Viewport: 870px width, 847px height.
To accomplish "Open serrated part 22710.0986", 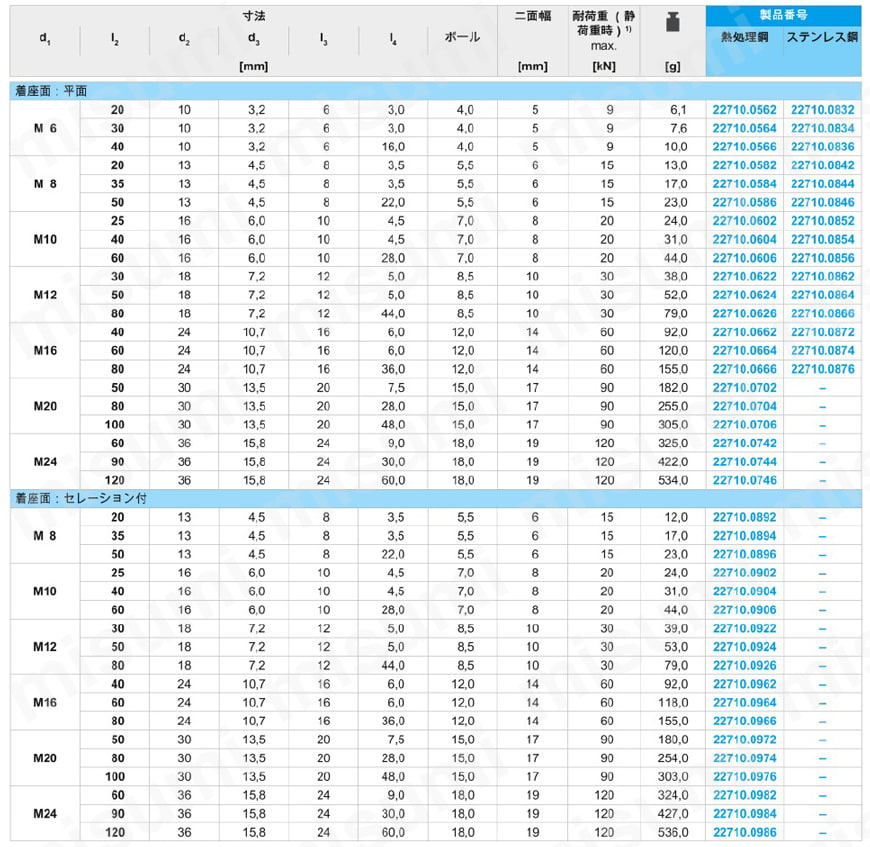I will point(745,833).
